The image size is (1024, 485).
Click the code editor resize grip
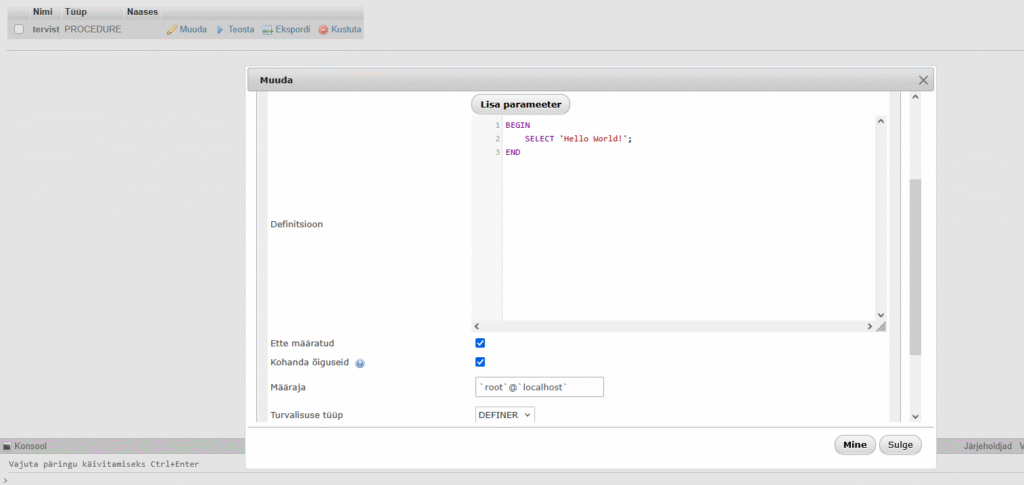(881, 326)
